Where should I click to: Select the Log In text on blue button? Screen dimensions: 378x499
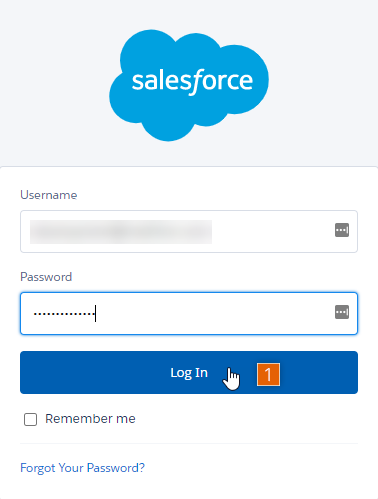point(189,373)
